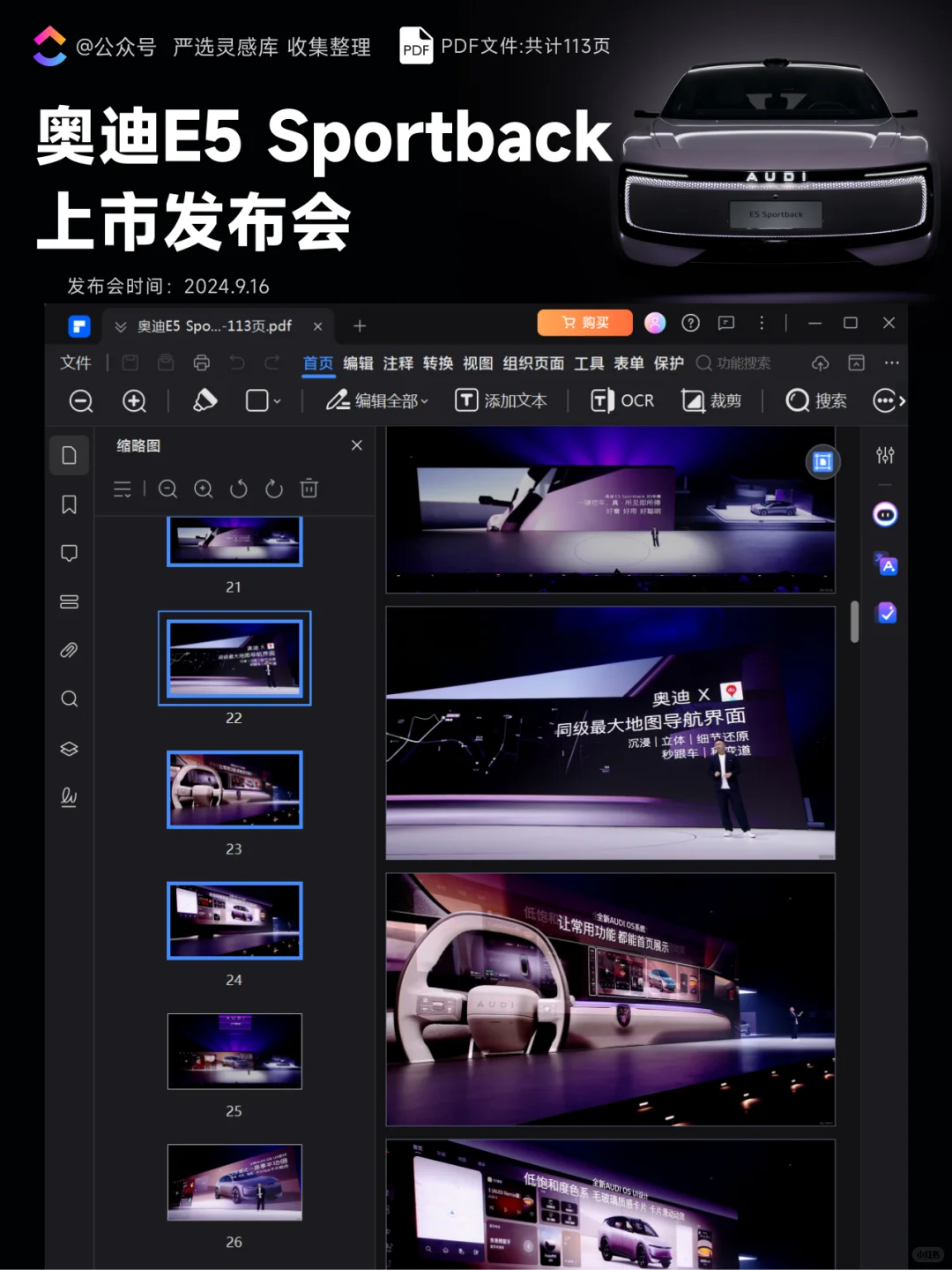Viewport: 952px width, 1270px height.
Task: Select page 23 thumbnail
Action: [234, 789]
